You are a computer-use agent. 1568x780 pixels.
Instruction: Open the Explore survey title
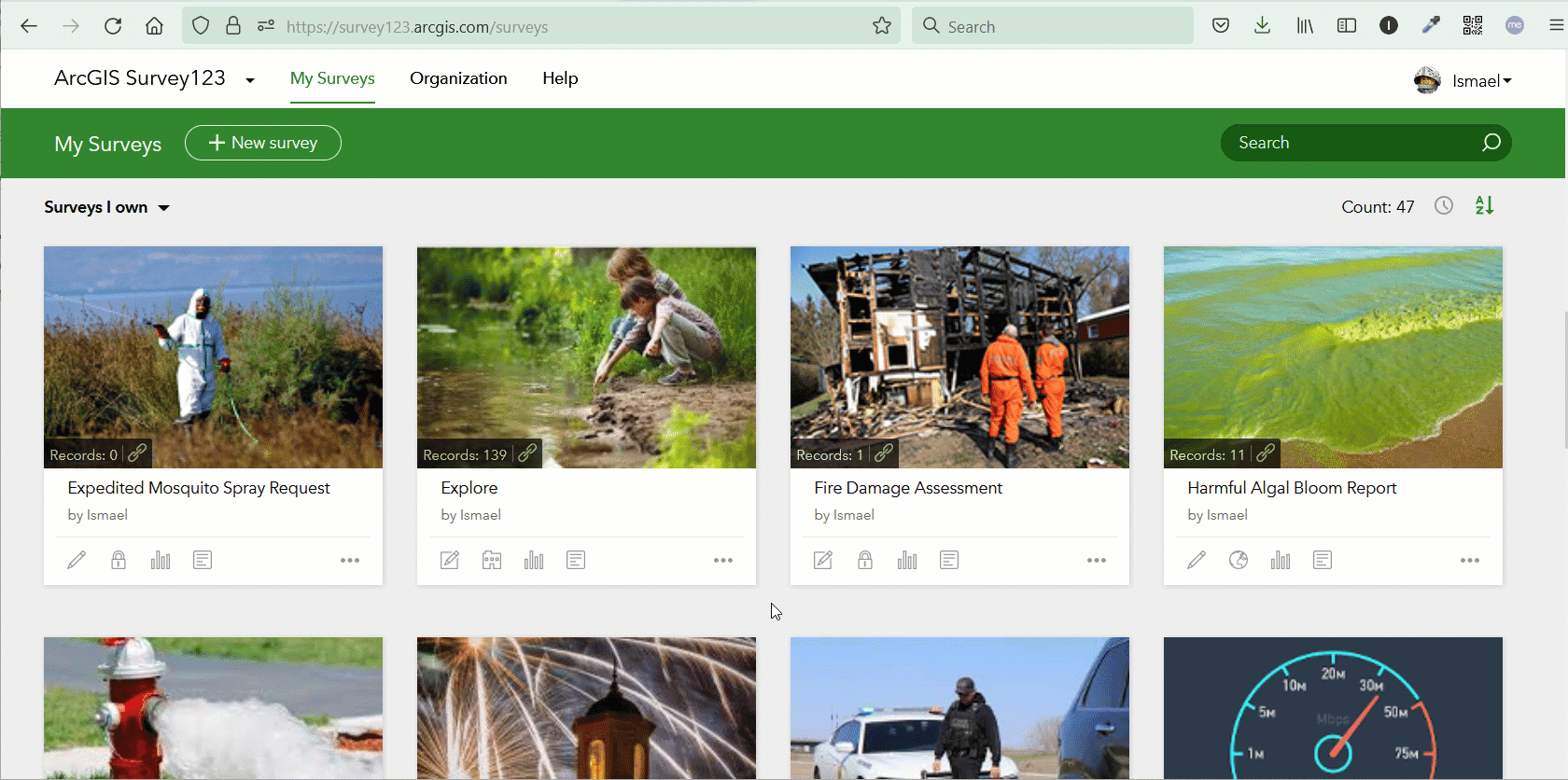point(469,488)
